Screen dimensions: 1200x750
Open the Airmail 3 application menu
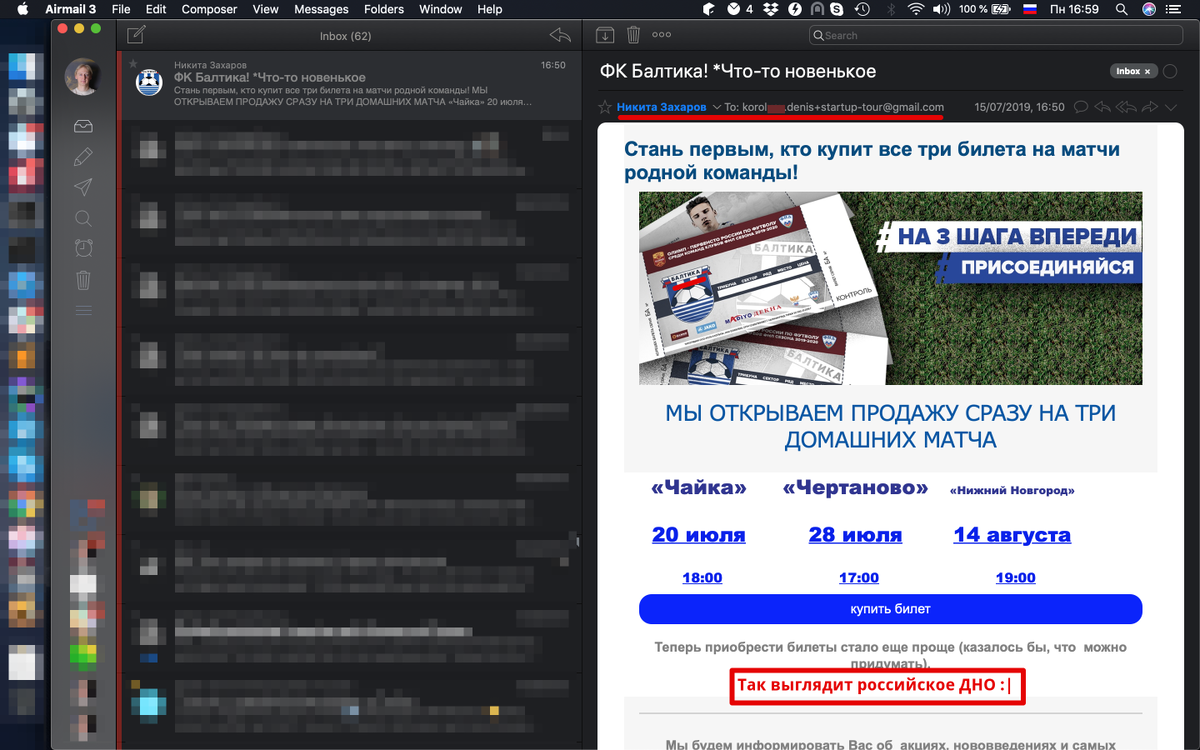70,9
